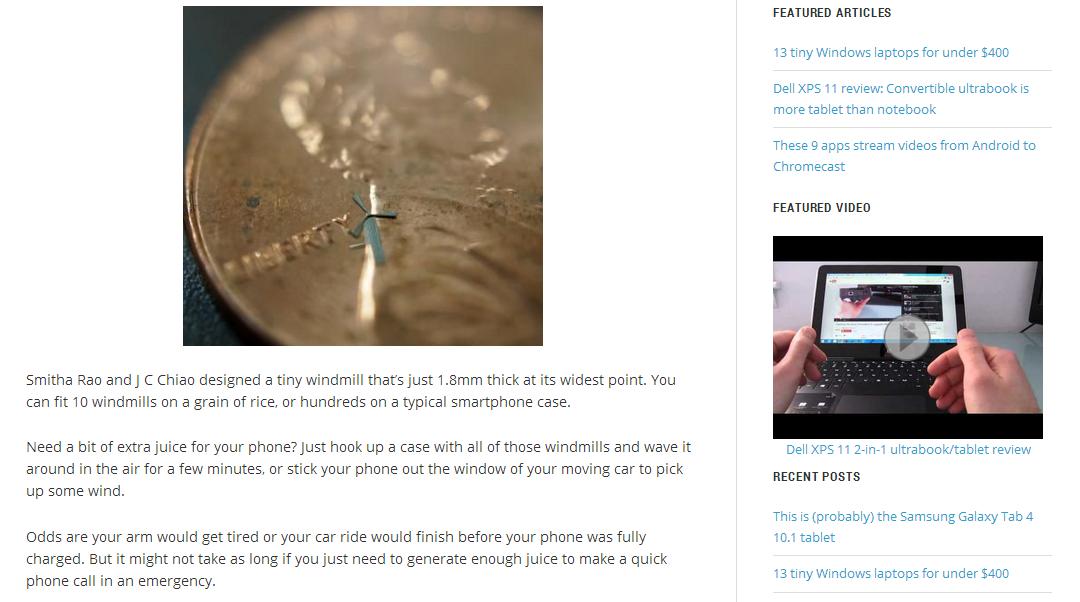
Task: Open the Samsung Galaxy Tab 4 post
Action: coord(903,527)
